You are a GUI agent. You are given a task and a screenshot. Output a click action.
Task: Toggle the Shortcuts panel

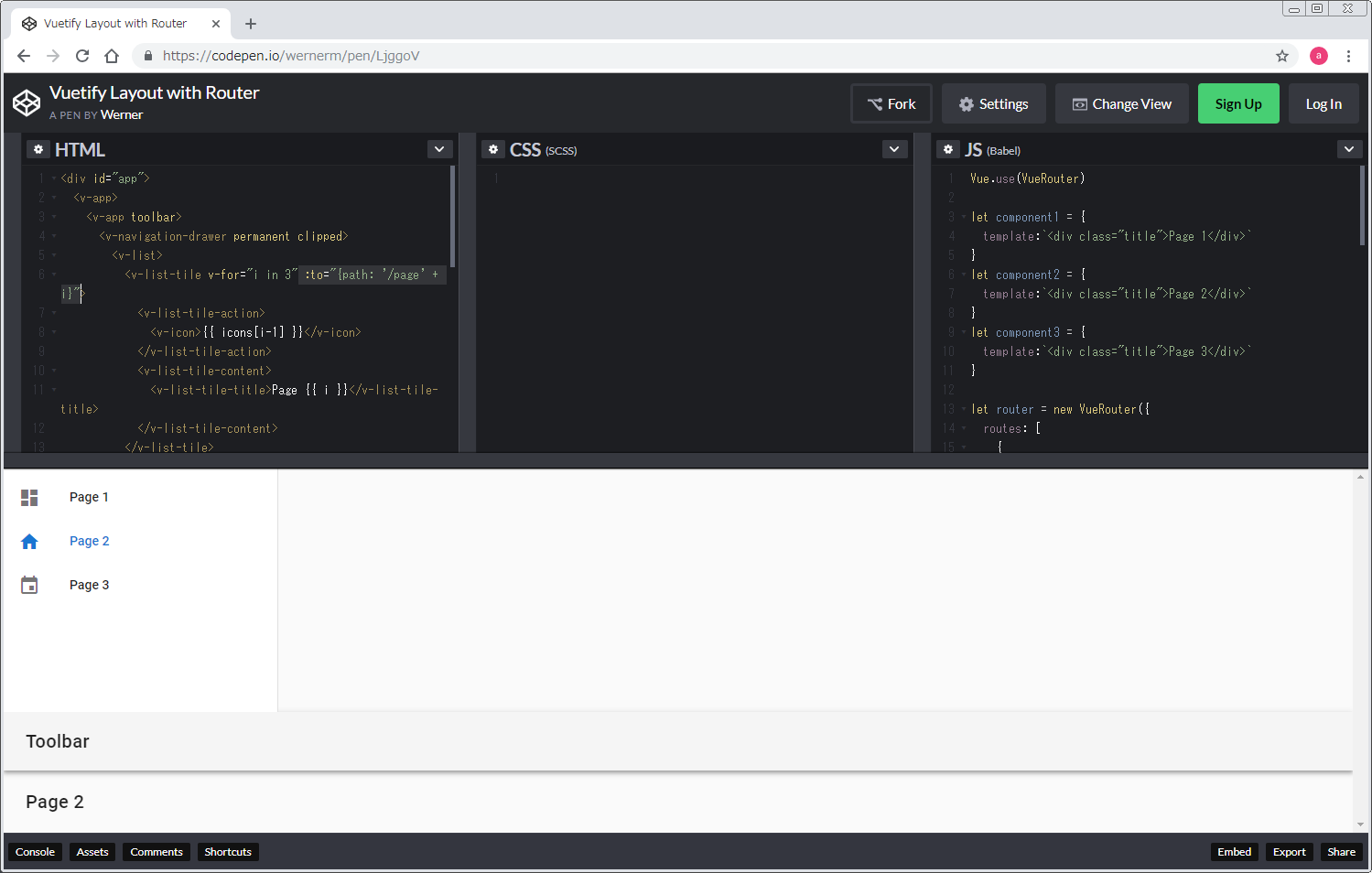click(x=228, y=852)
